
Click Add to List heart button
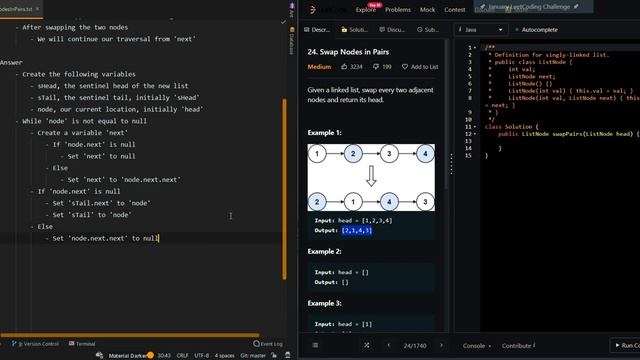(x=420, y=67)
